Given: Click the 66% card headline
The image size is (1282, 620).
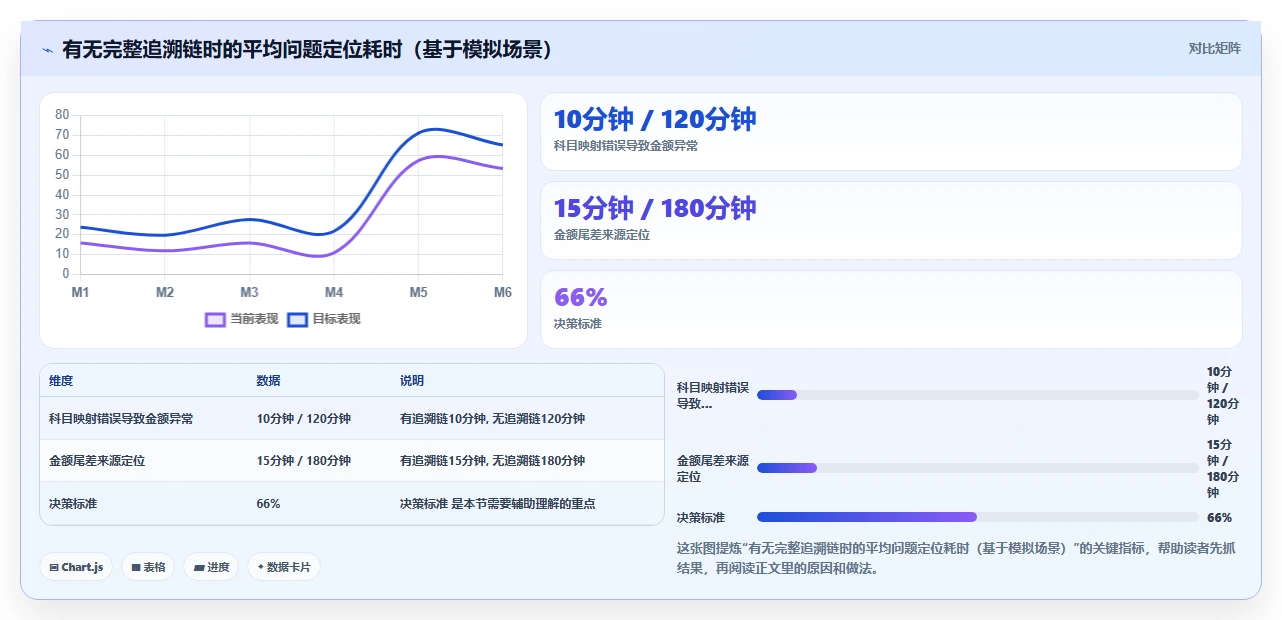Looking at the screenshot, I should [580, 297].
